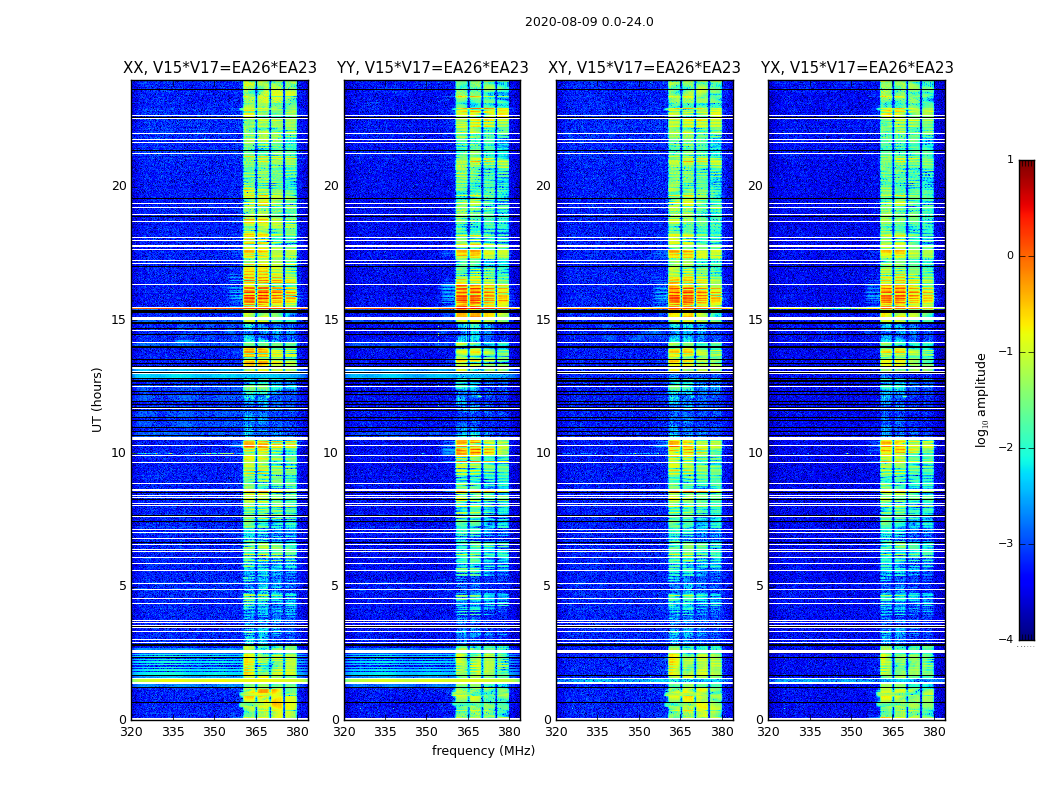
Task: Click the 365 MHz tick under YY panel
Action: (x=467, y=732)
